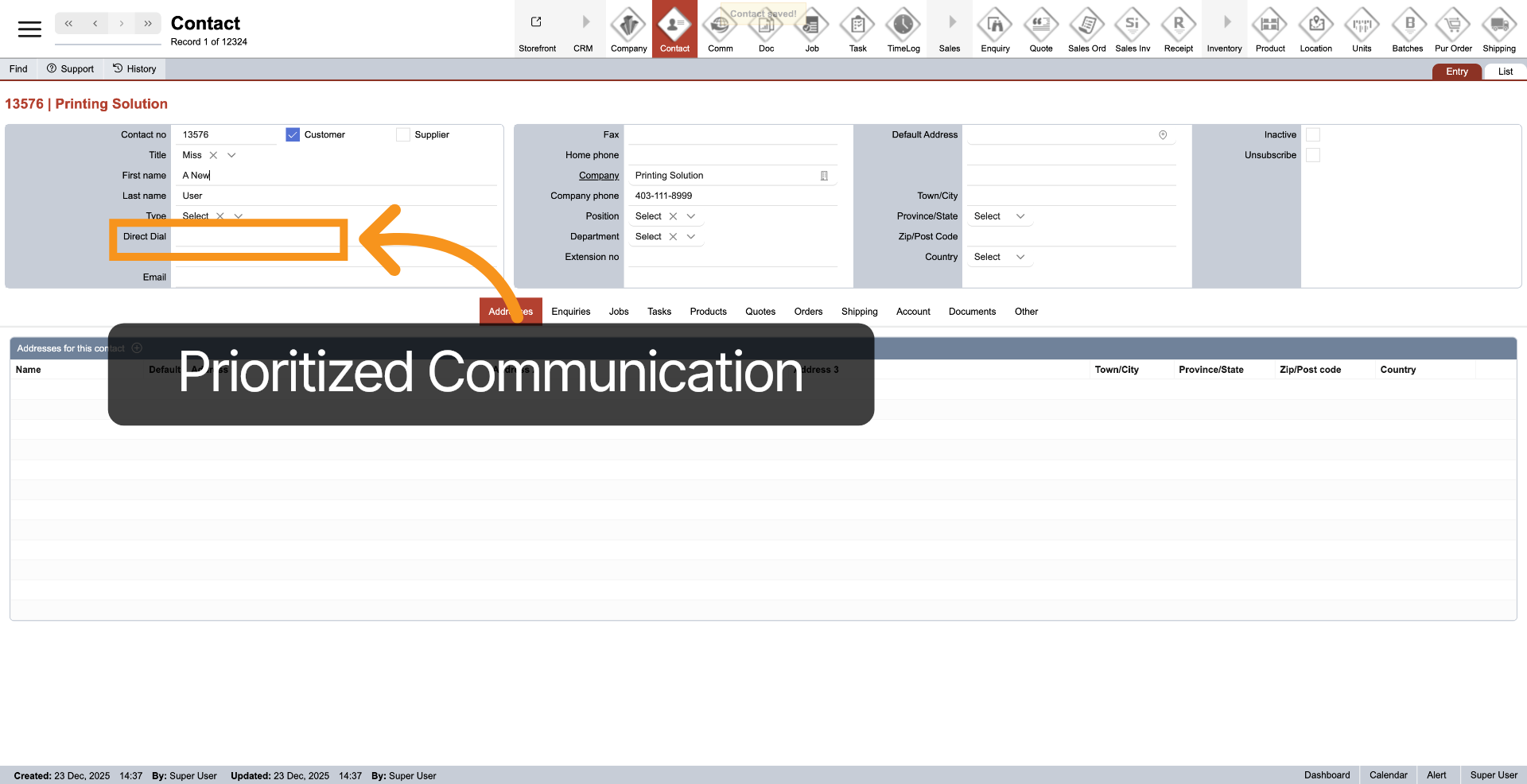
Task: Switch to the List view tab
Action: click(1505, 72)
